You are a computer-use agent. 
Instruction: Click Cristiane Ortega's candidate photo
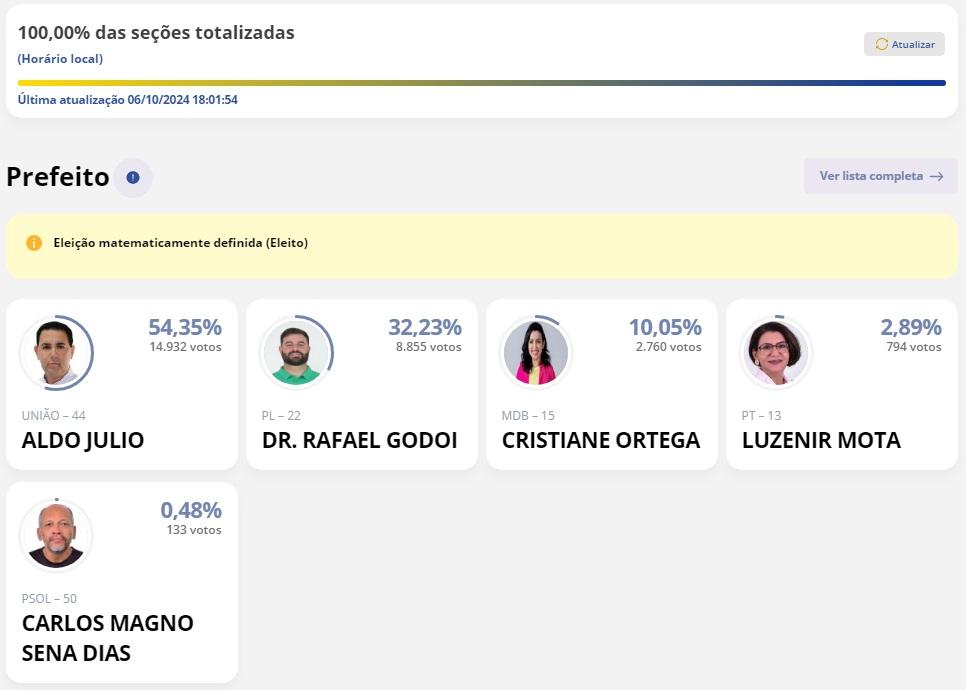536,352
